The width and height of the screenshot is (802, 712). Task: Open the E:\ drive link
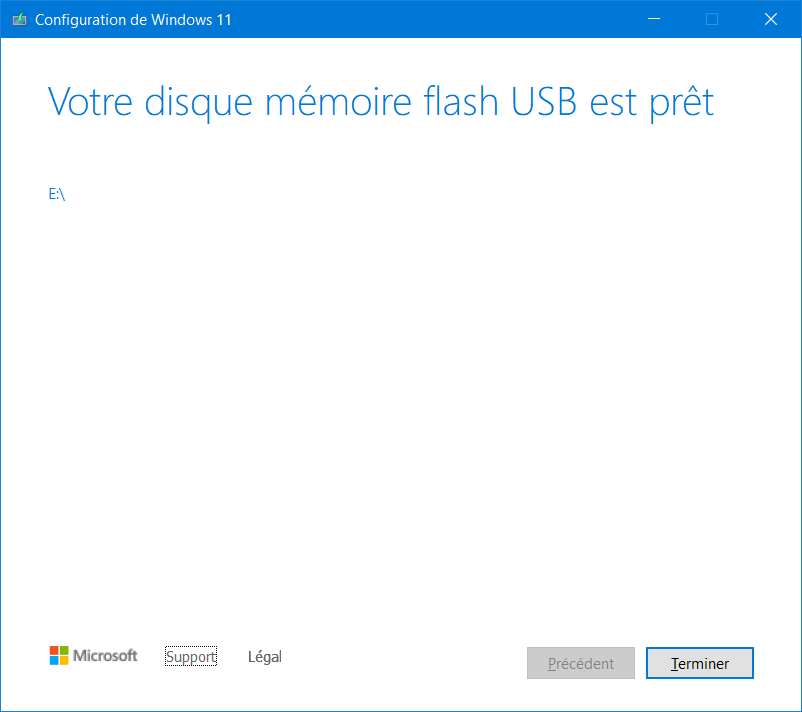click(x=57, y=194)
